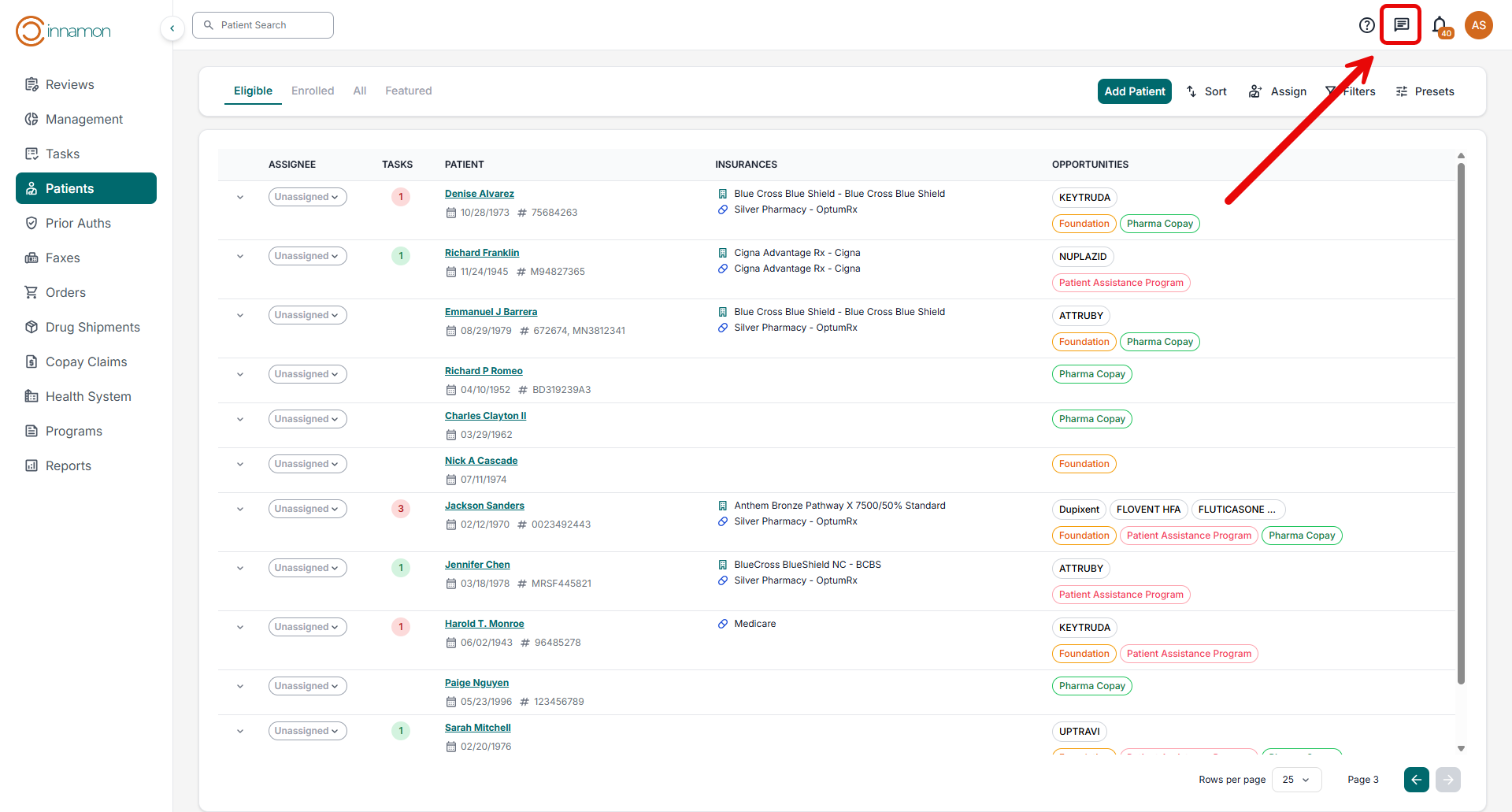Go to previous page arrow button
1512x812 pixels.
pos(1416,780)
